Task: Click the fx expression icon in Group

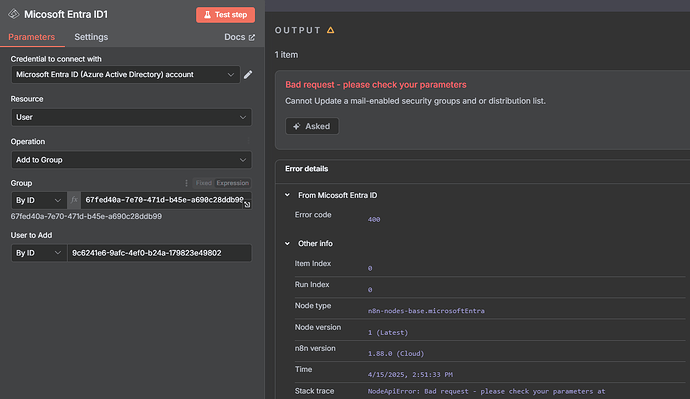Action: tap(74, 200)
